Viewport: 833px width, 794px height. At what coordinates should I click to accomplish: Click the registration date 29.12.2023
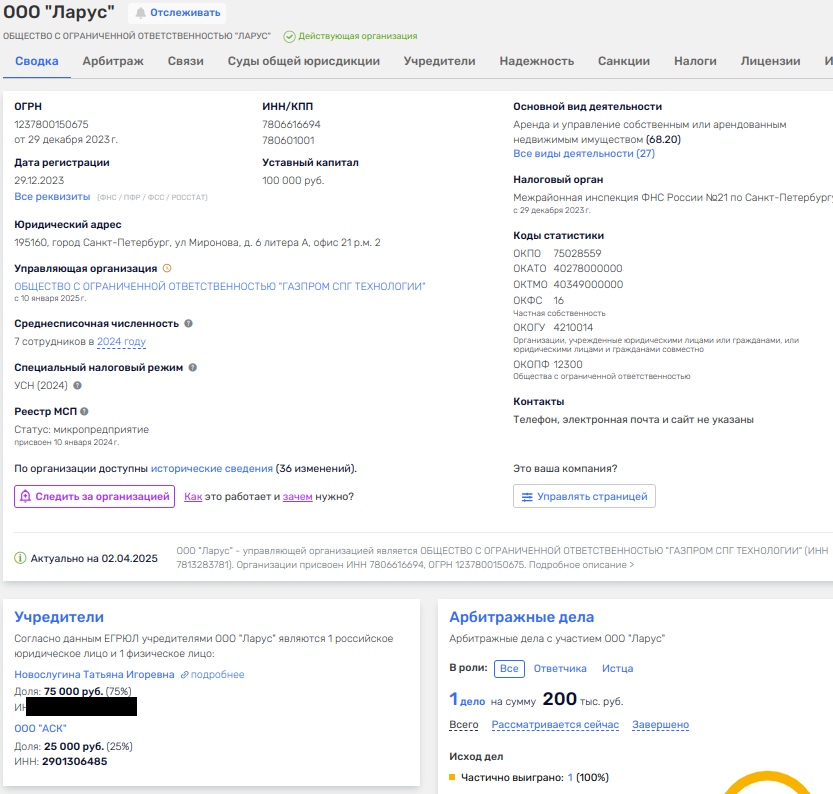[39, 181]
